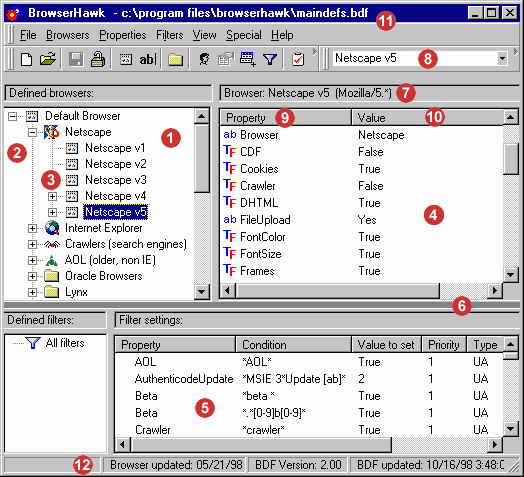Click the property list horizontal scrollbar thumb
524x477 pixels.
(x=338, y=290)
